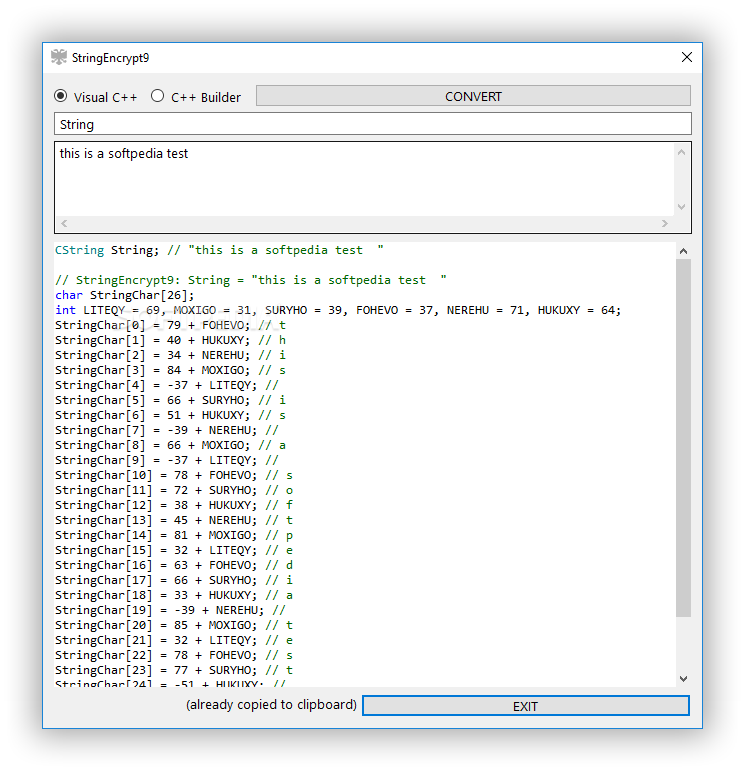
Task: Click the StringEncrypt9 app icon in title bar
Action: (x=59, y=58)
